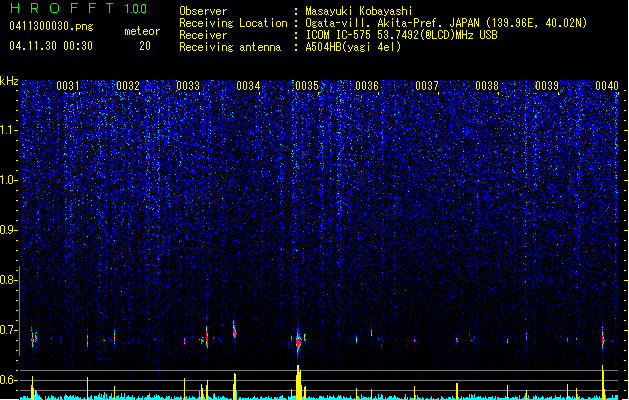
Task: Select receiver text ICOM IC-575 53.7492 MHz USB
Action: [x=402, y=35]
